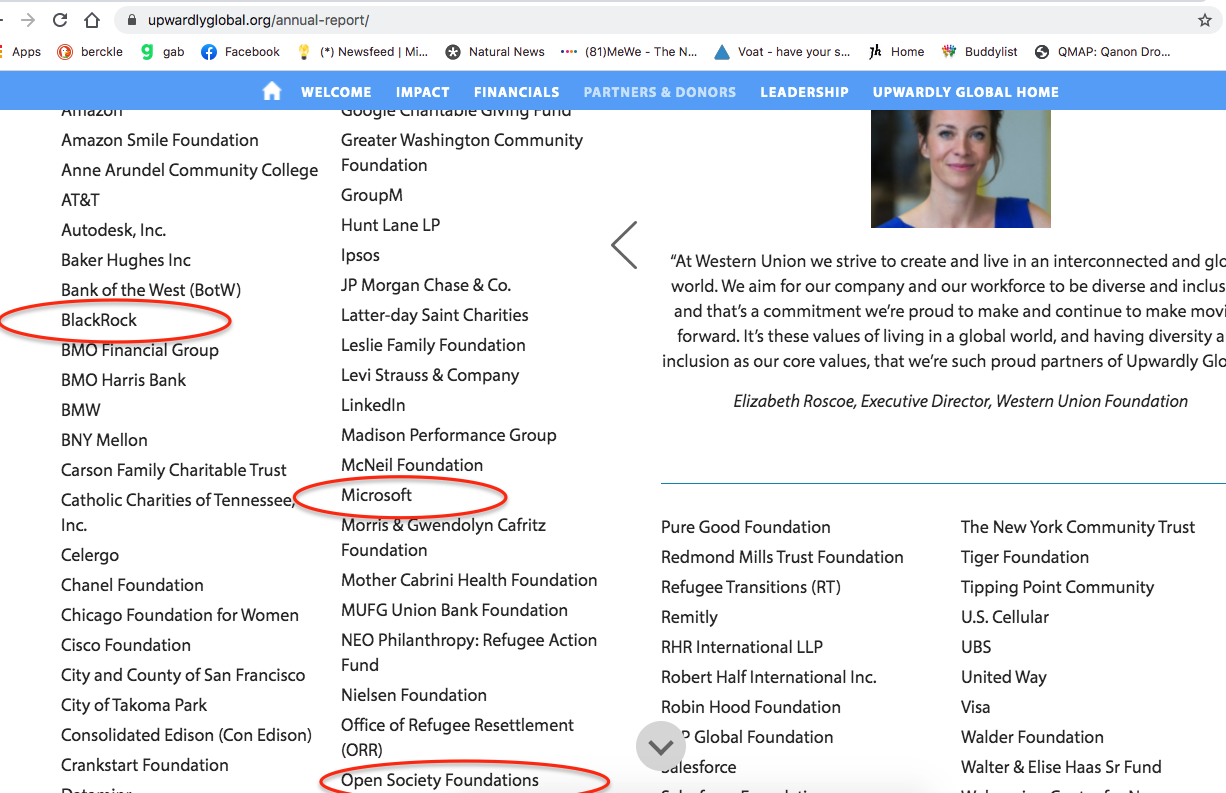This screenshot has width=1226, height=793.
Task: Open the Facebook bookmark
Action: 241,52
